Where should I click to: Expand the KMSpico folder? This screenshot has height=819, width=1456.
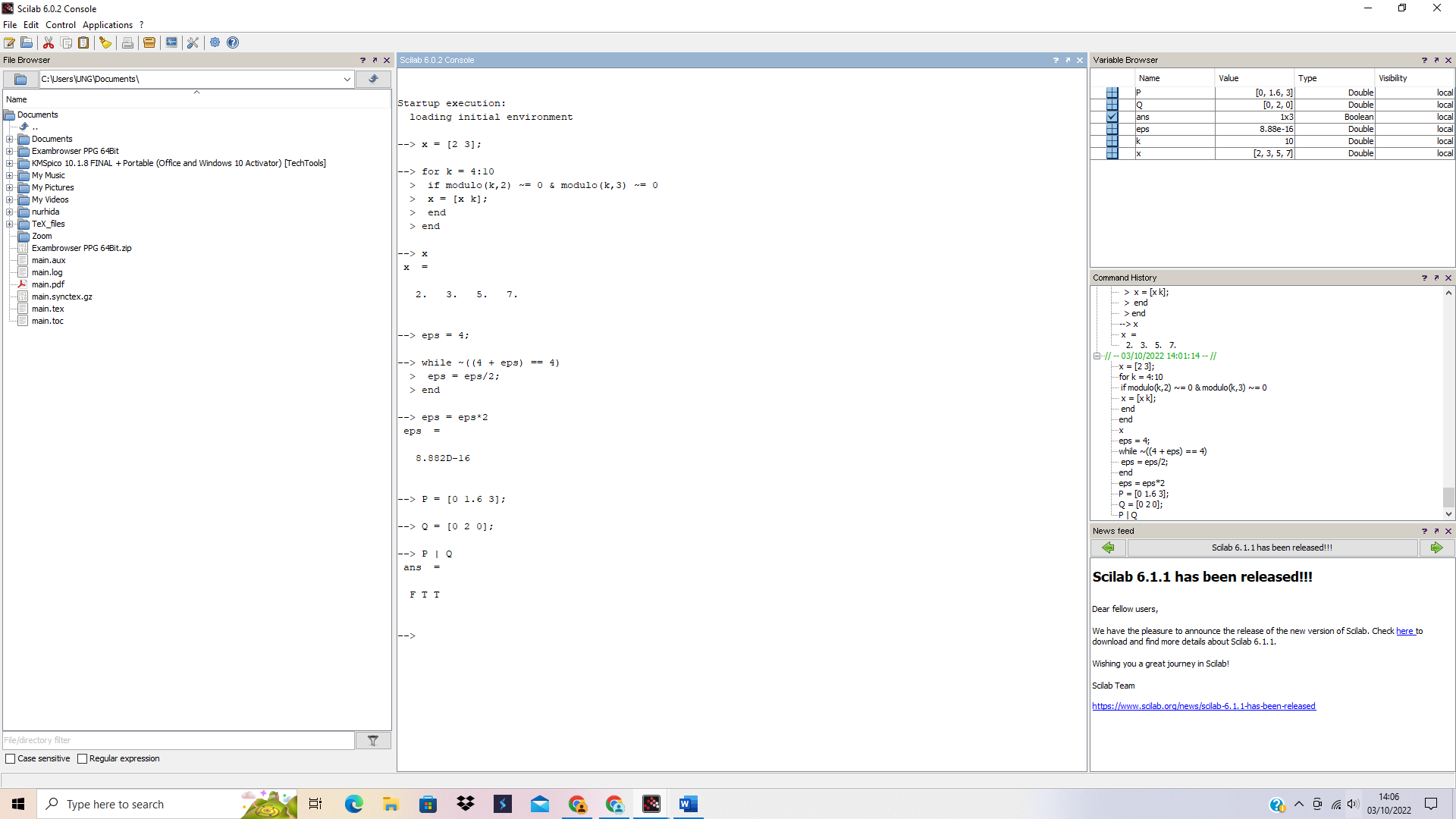(x=9, y=163)
